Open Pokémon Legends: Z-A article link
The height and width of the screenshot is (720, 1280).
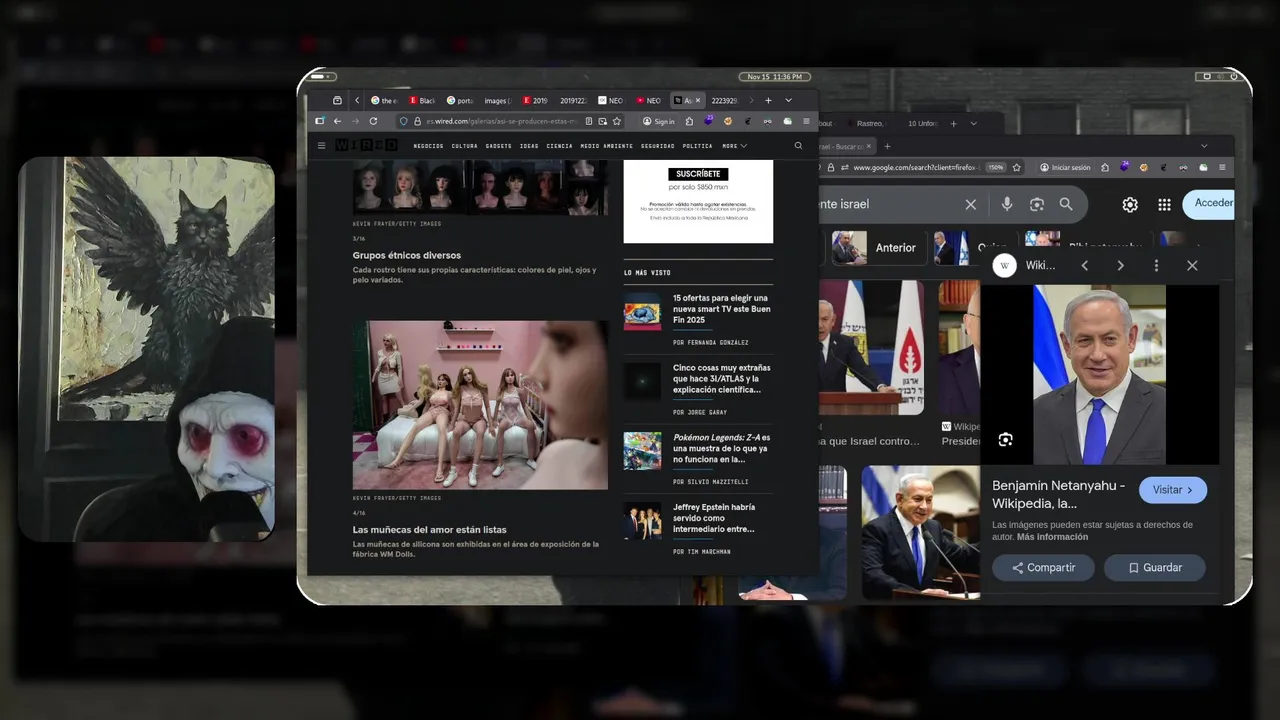721,449
